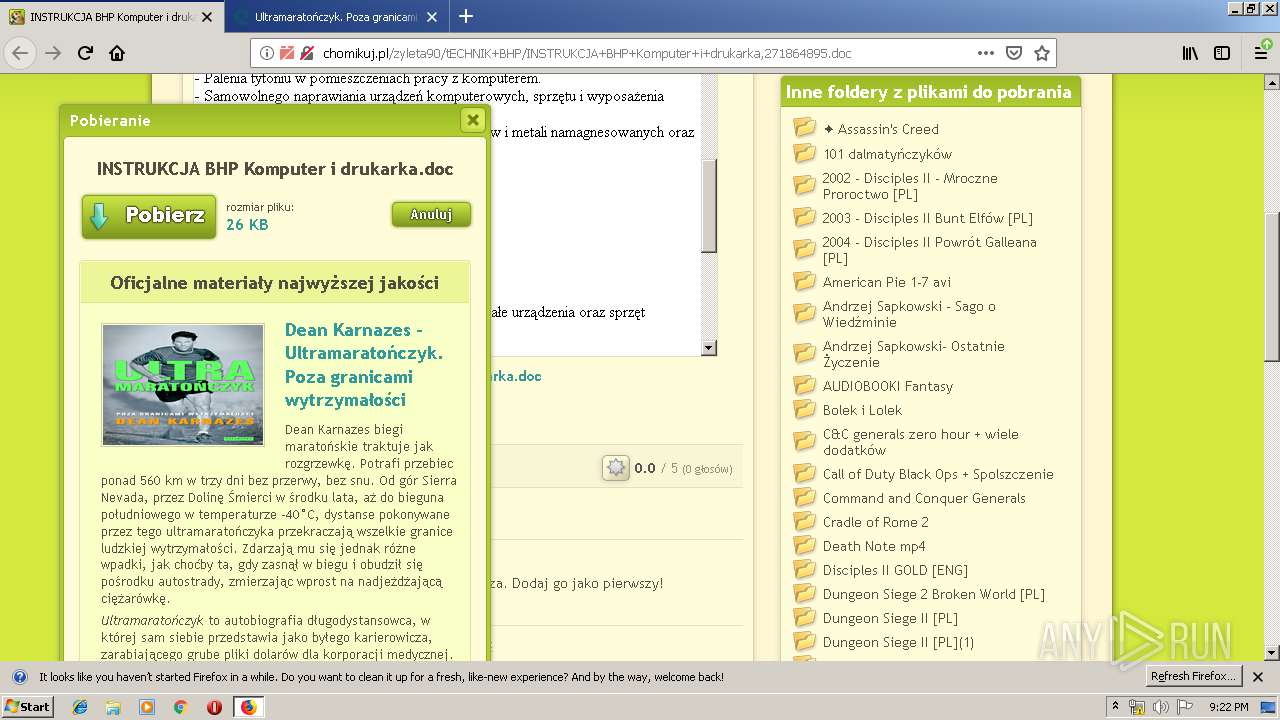This screenshot has height=720, width=1280.
Task: Click the green Pobierz download button
Action: (149, 216)
